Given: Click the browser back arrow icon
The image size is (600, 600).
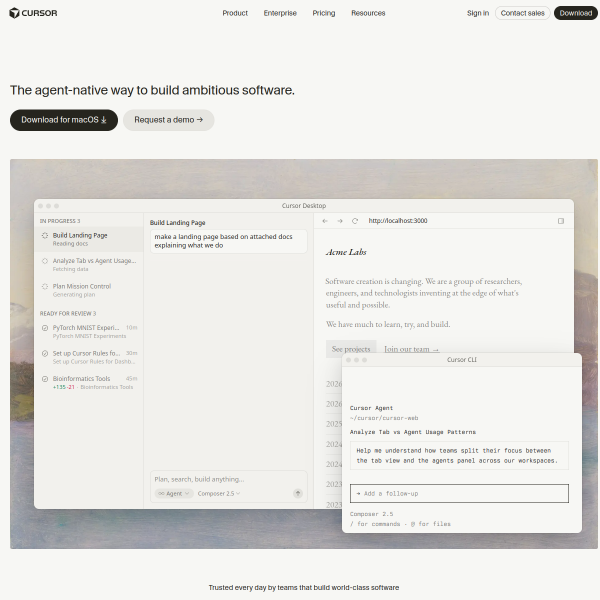Looking at the screenshot, I should point(325,221).
